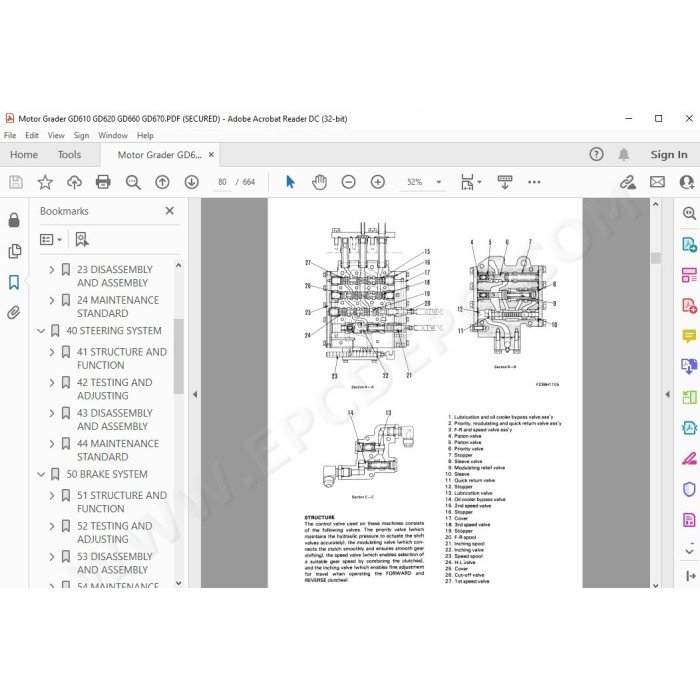Image resolution: width=700 pixels, height=700 pixels.
Task: Open 44 Maintenance Standard bookmark
Action: point(118,450)
